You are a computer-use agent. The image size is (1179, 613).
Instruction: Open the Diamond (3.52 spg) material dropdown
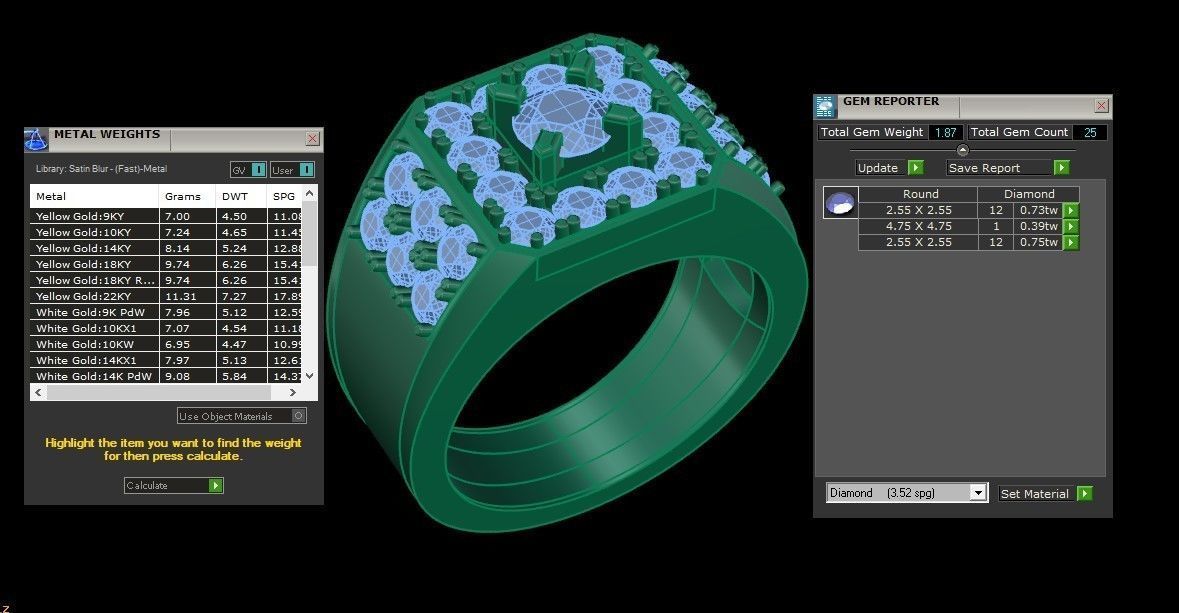(977, 493)
